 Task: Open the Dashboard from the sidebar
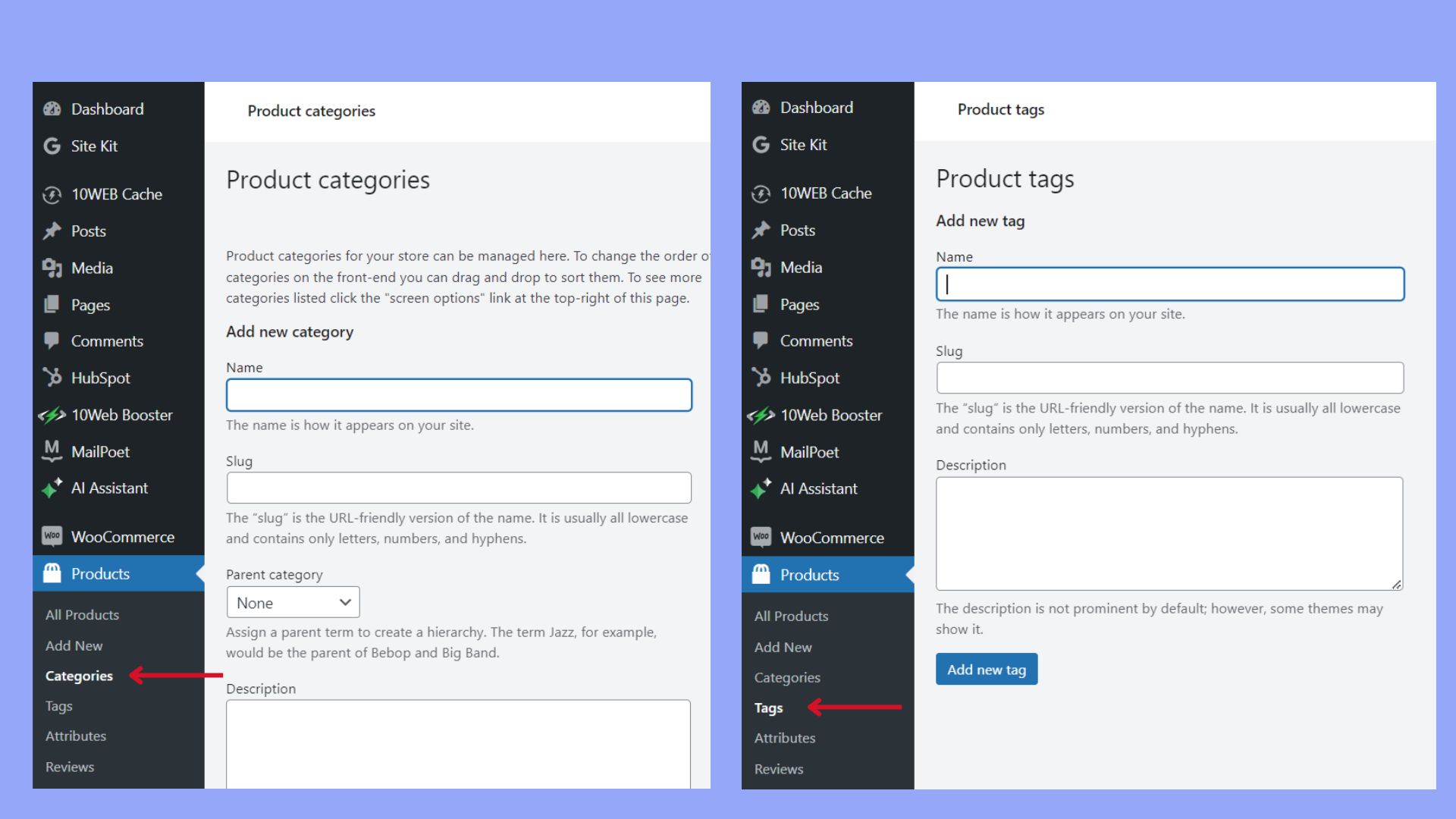click(x=52, y=108)
